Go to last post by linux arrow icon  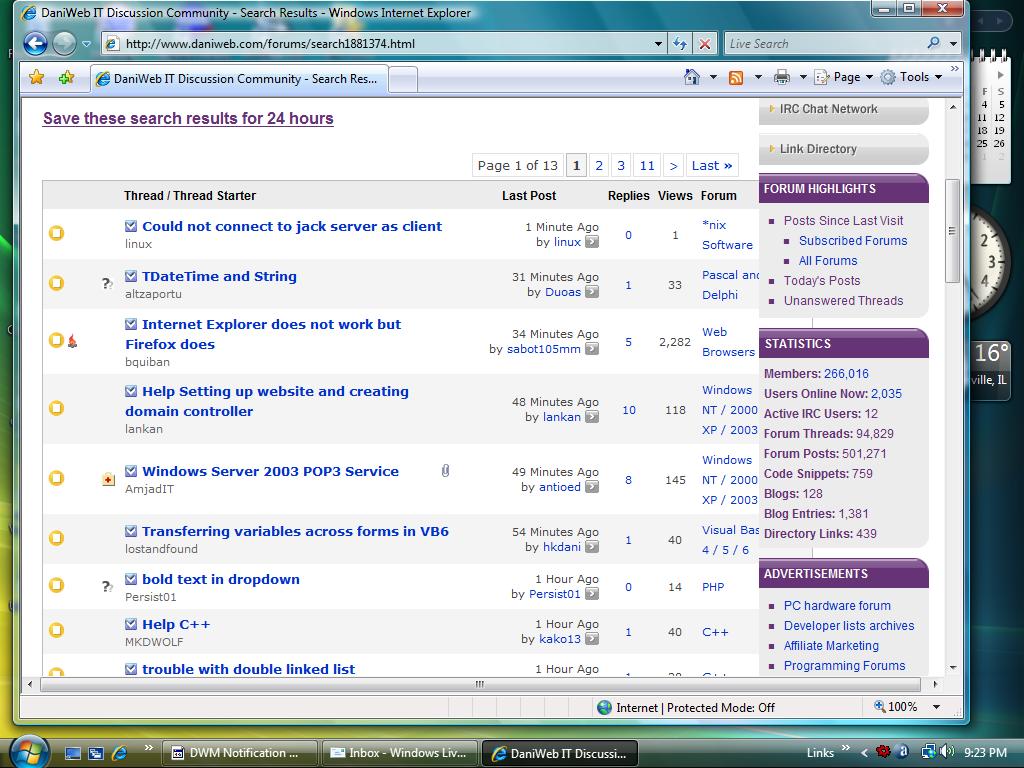tap(592, 242)
